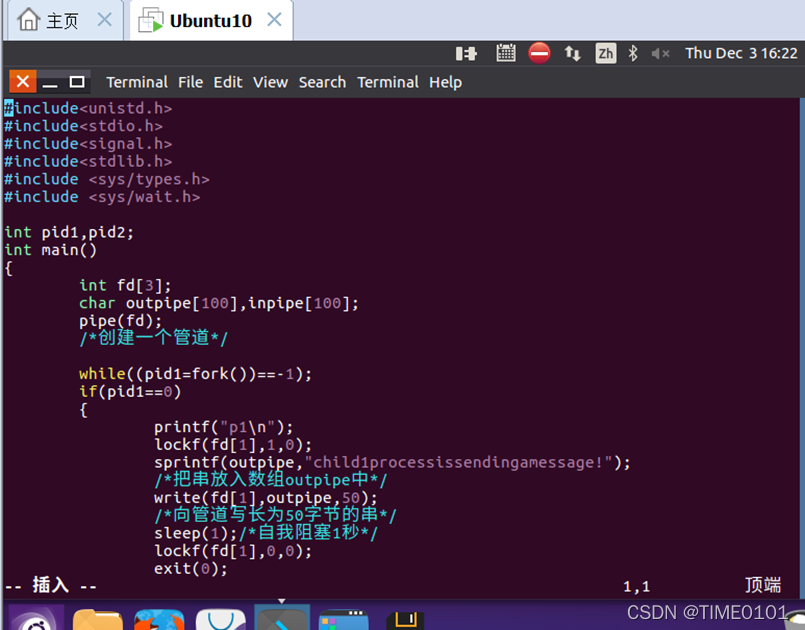Click the home icon in 主页 tab
This screenshot has height=630, width=805.
29,20
